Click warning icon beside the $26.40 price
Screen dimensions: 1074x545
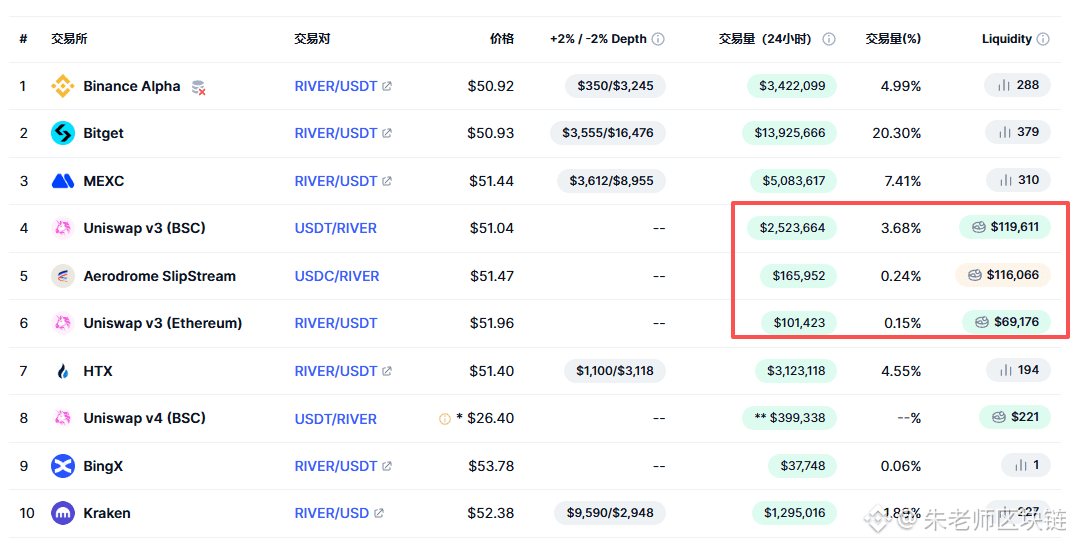[445, 419]
